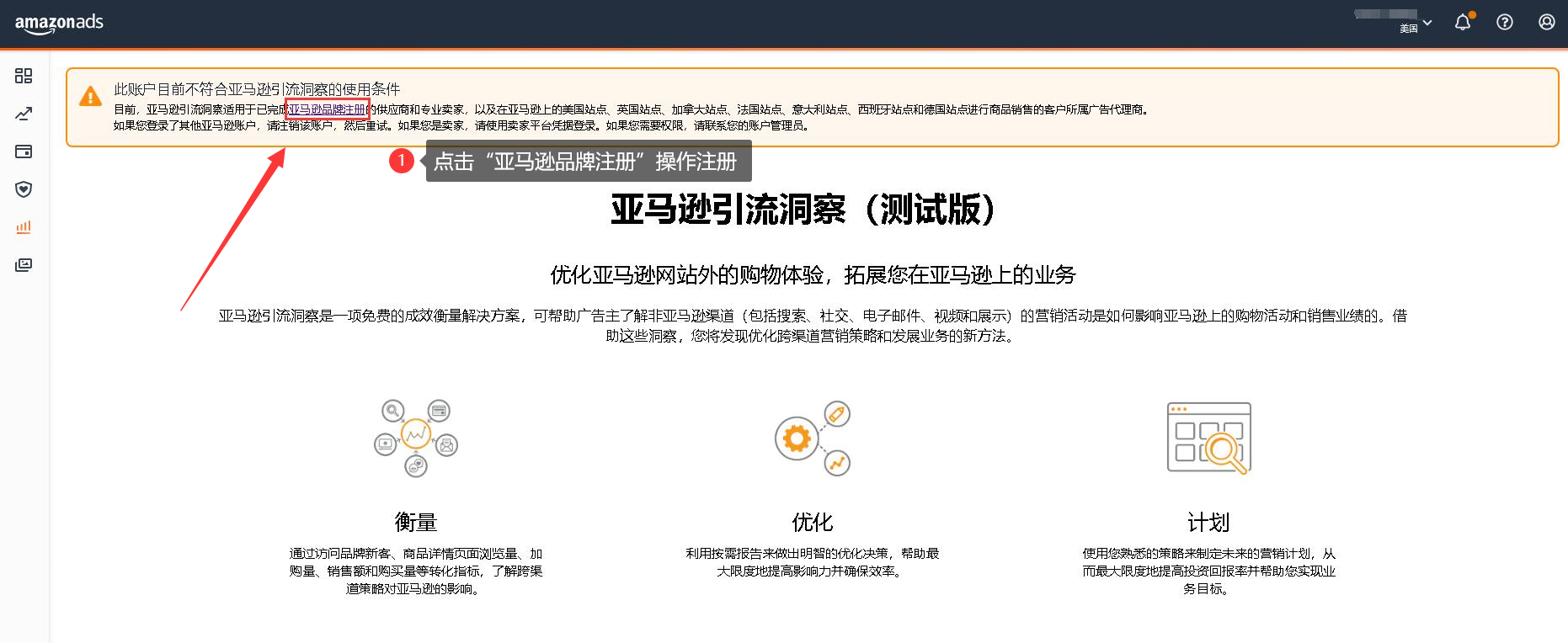Open the image library sidebar icon
Screen dimensions: 1568x643
tap(24, 265)
